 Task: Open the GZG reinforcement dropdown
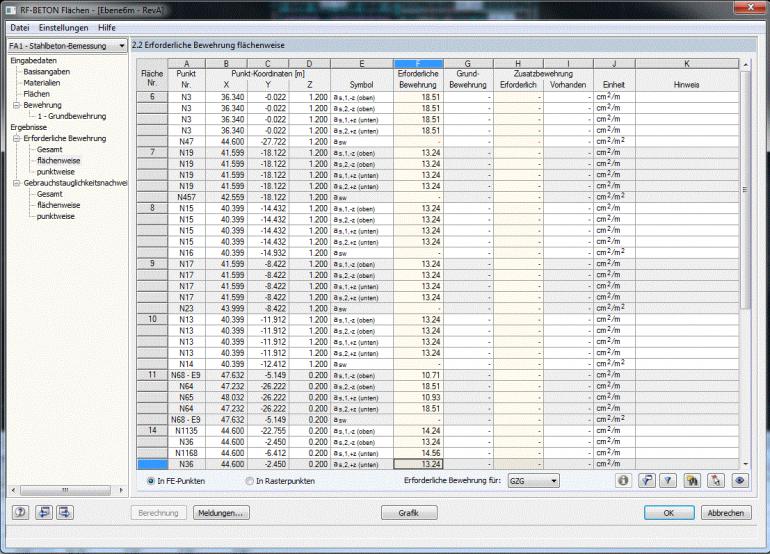click(533, 481)
